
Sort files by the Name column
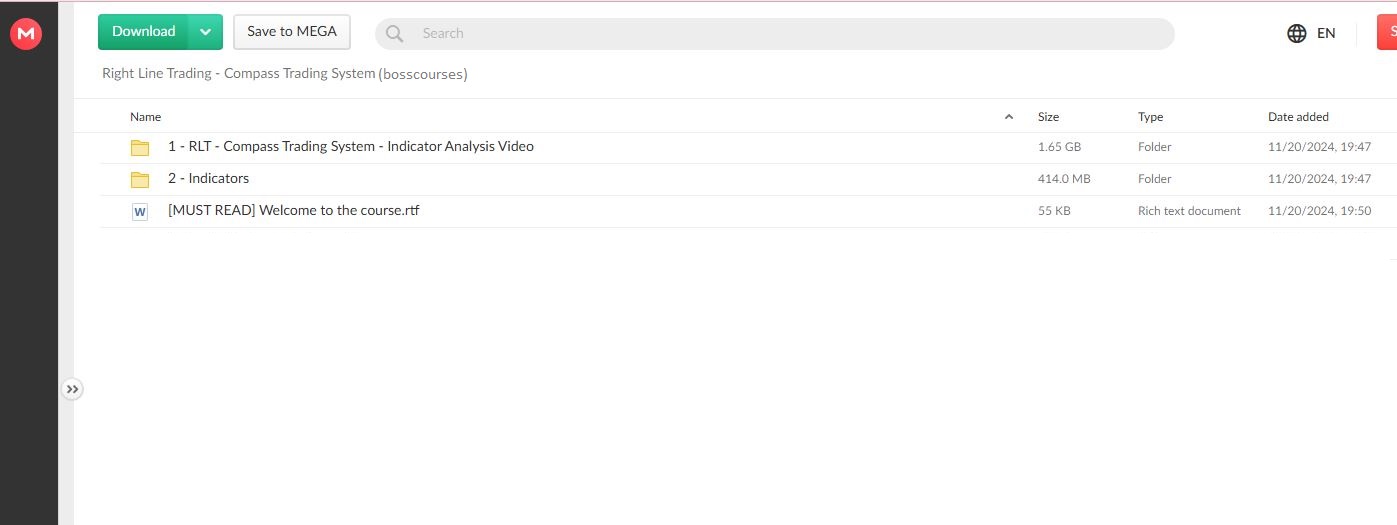tap(146, 117)
